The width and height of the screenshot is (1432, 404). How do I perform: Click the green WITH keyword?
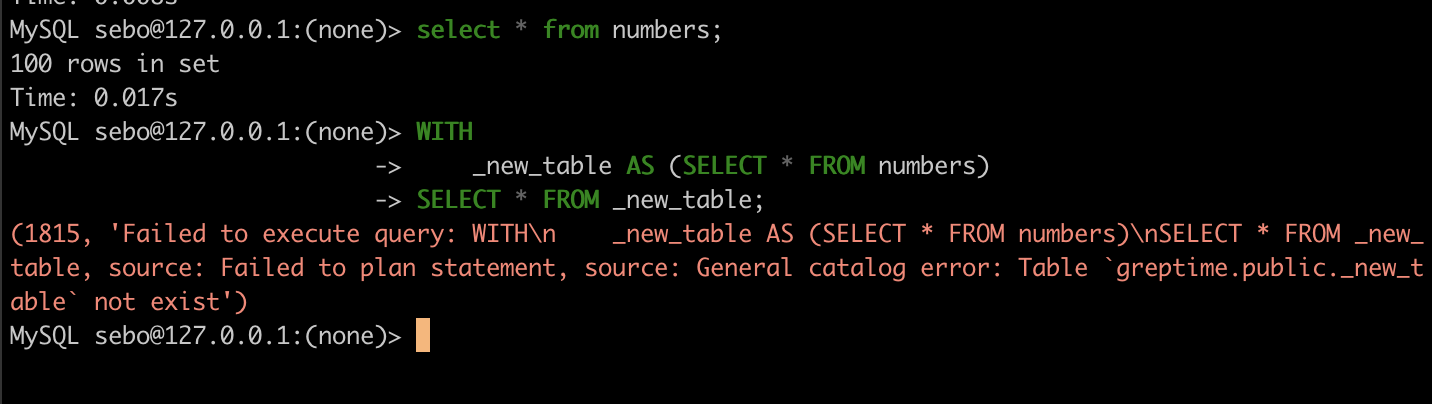pos(444,132)
